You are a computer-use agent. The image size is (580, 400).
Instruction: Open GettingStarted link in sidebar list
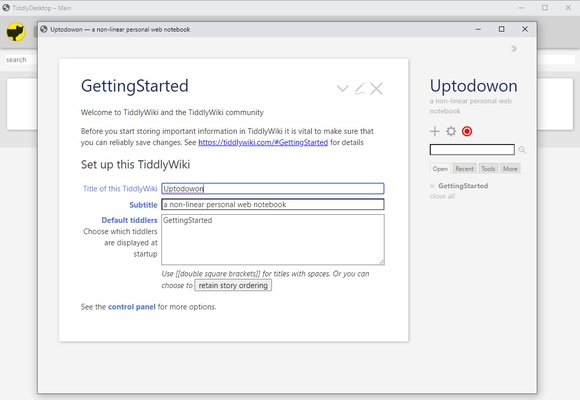pyautogui.click(x=463, y=186)
